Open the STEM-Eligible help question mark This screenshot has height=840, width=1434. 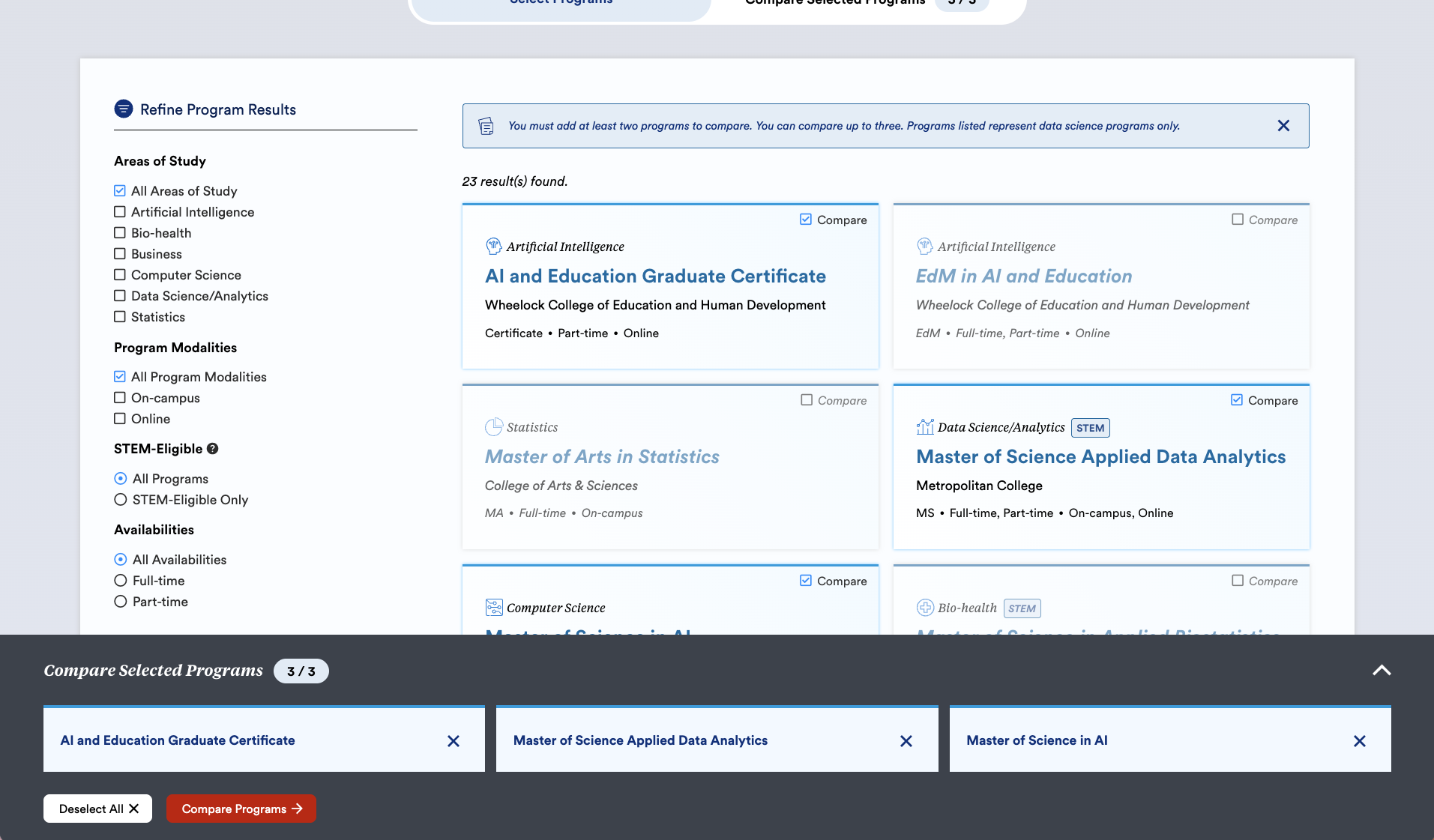click(x=213, y=449)
